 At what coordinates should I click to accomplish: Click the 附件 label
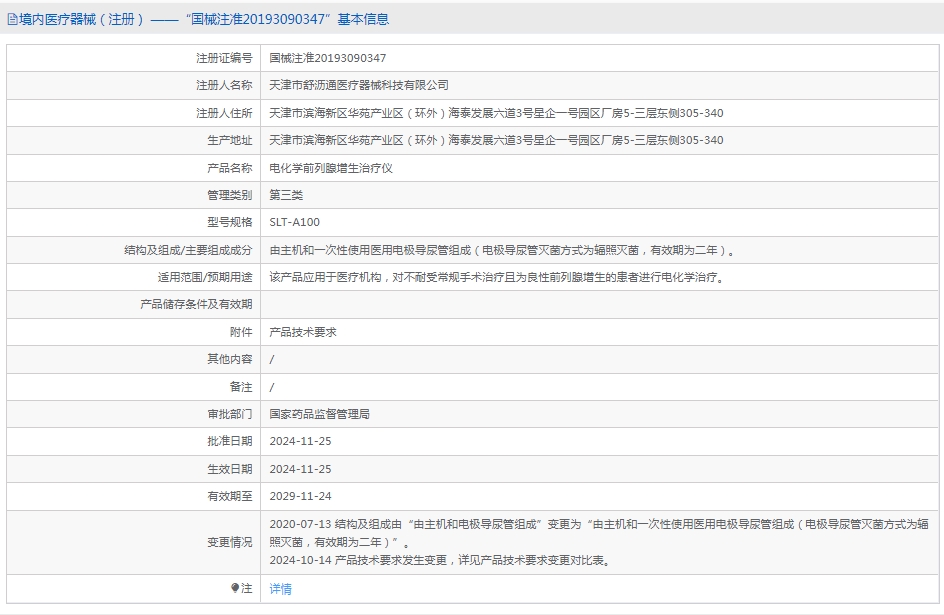click(x=241, y=332)
